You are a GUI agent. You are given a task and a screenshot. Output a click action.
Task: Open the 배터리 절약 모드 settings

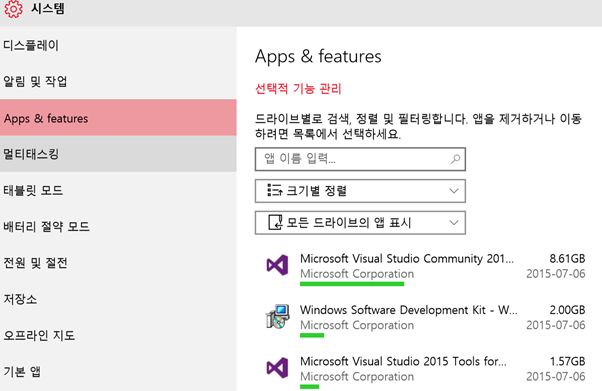(118, 226)
